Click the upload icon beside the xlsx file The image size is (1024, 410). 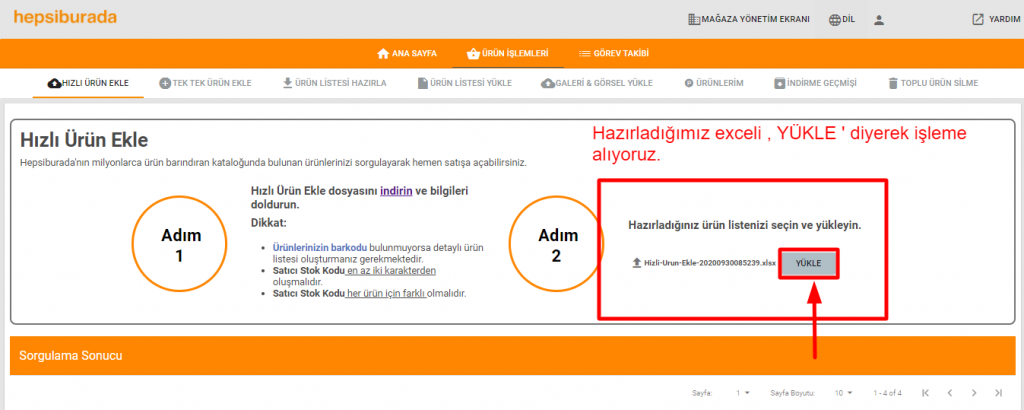tap(637, 263)
